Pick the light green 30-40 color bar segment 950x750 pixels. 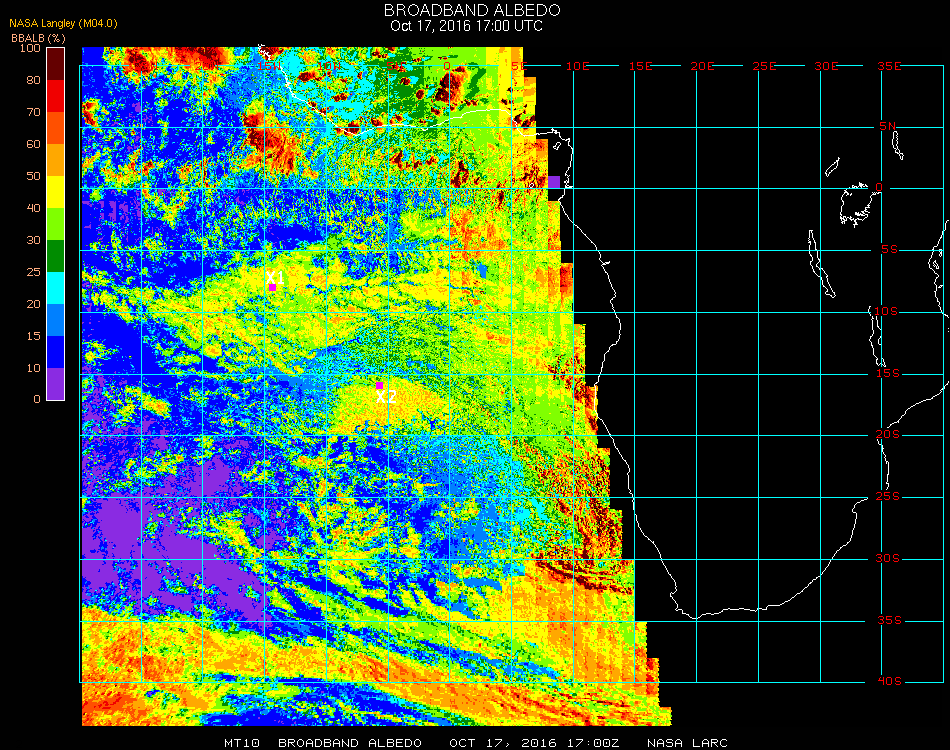[55, 224]
